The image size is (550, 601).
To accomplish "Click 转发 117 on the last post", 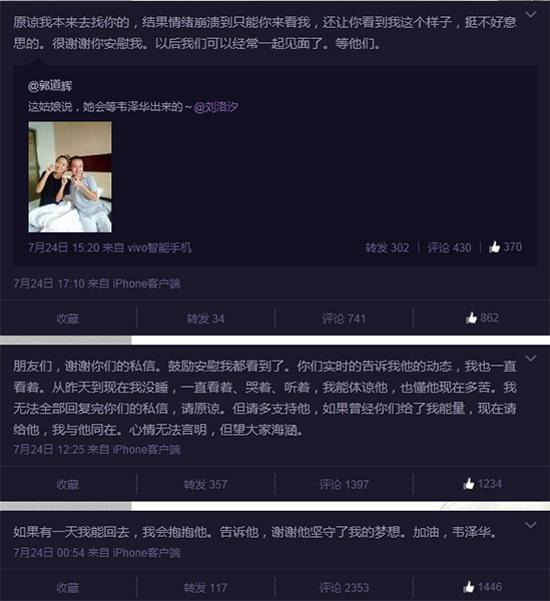I will click(x=205, y=587).
